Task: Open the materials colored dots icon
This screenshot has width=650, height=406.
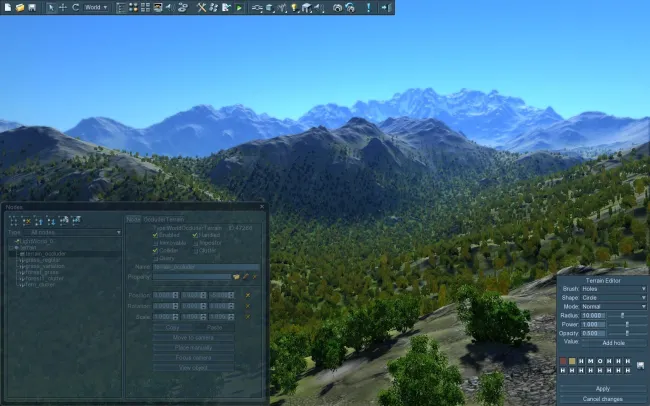Action: (133, 7)
